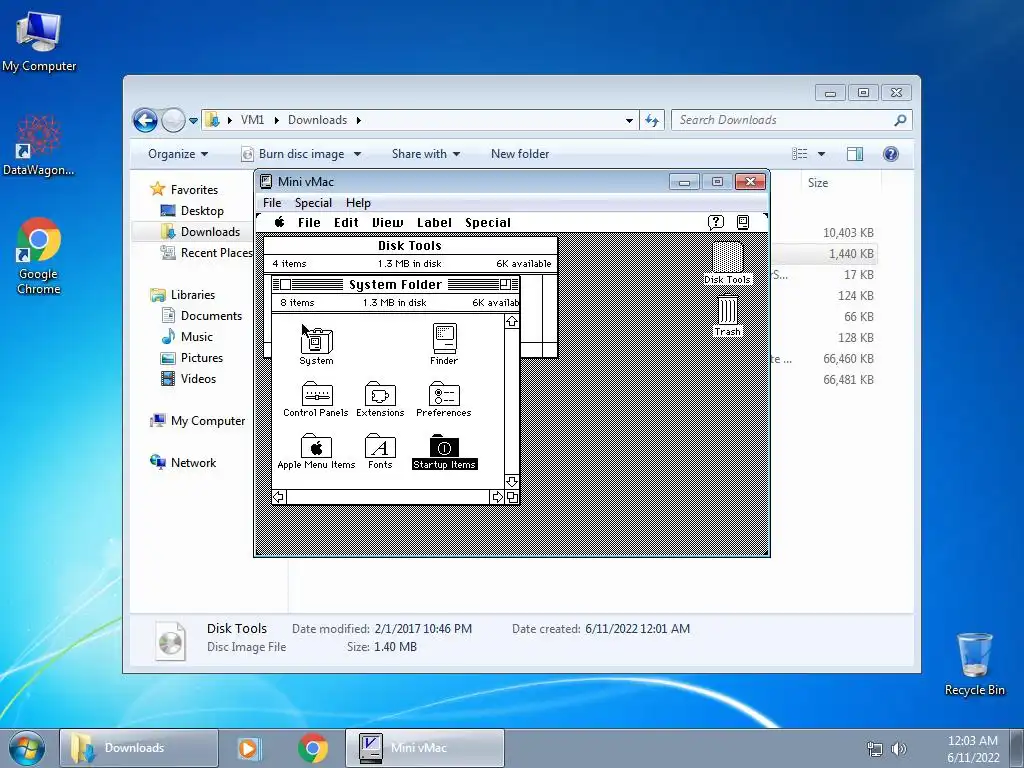Viewport: 1024px width, 768px height.
Task: Open My Computer desktop icon
Action: click(x=39, y=41)
